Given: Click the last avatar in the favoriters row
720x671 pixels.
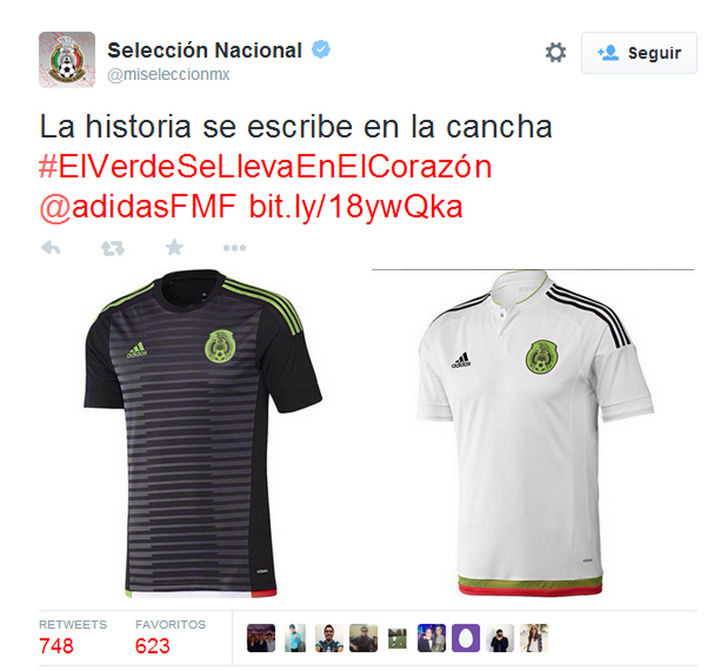Looking at the screenshot, I should tap(534, 638).
